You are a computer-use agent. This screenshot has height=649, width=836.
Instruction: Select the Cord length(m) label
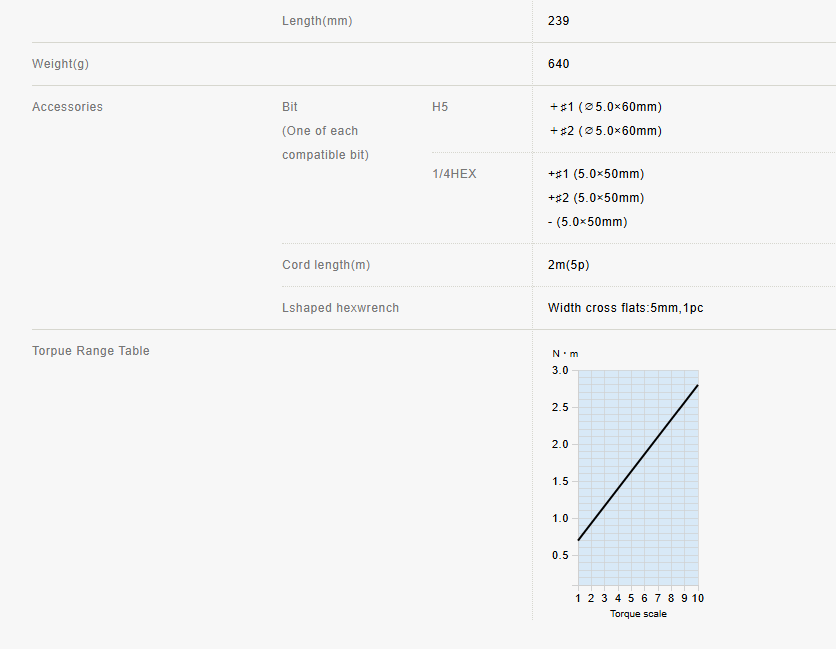tap(326, 265)
